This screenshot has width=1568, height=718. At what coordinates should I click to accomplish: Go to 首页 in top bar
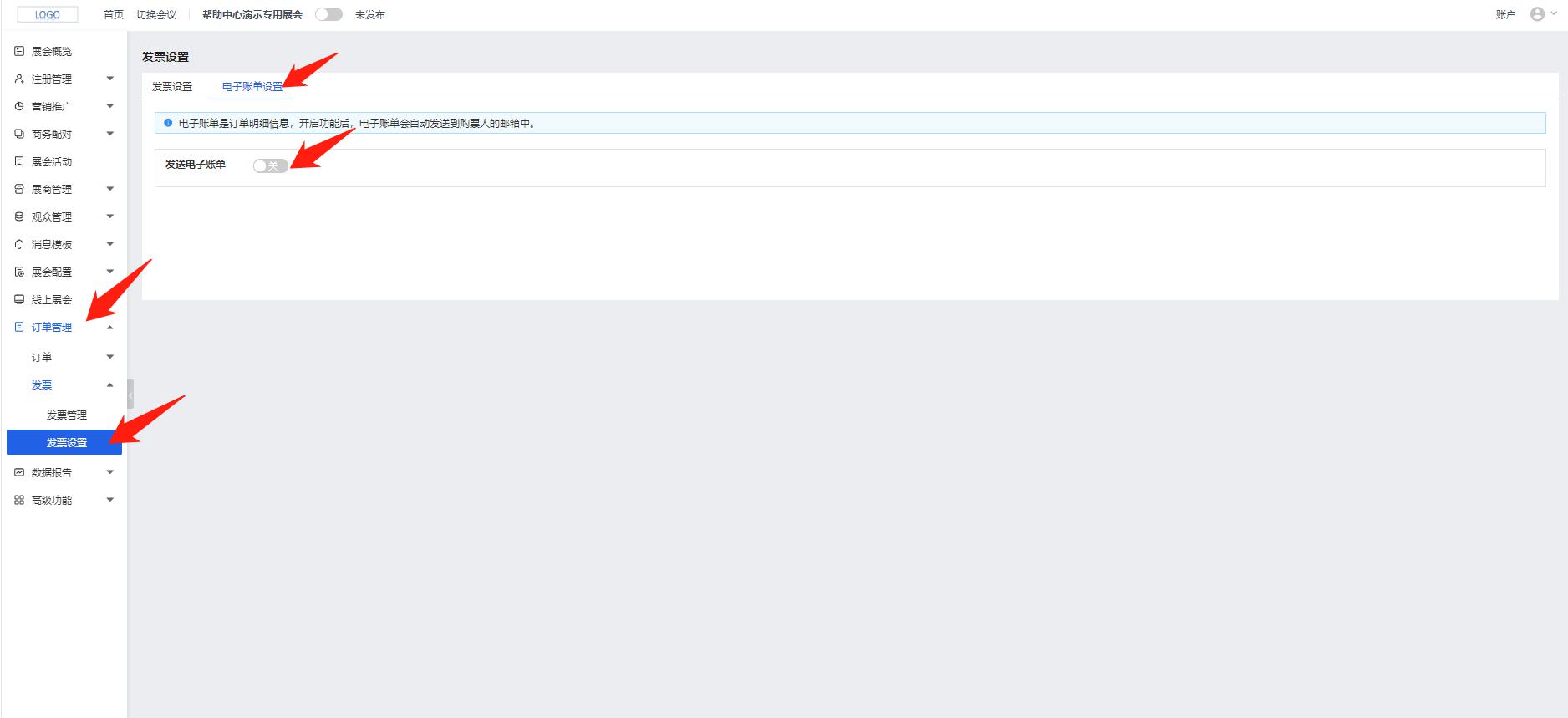(x=114, y=15)
